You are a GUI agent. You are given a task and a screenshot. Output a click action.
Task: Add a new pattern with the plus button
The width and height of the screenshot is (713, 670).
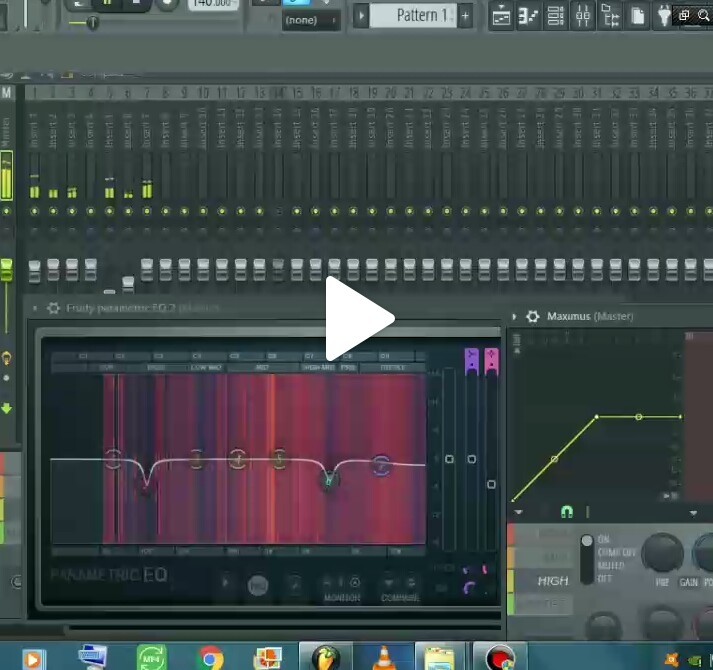(x=465, y=16)
